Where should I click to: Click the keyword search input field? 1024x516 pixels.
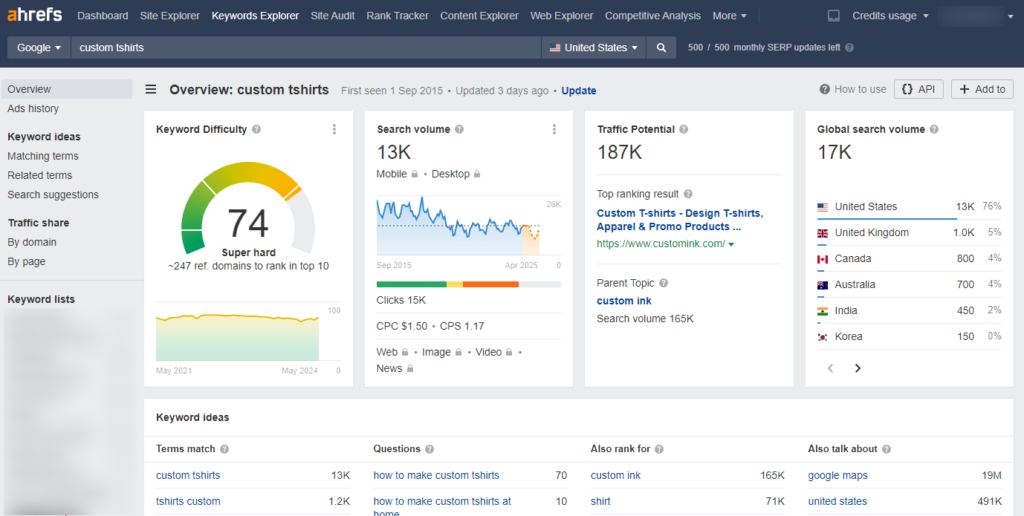tap(306, 48)
